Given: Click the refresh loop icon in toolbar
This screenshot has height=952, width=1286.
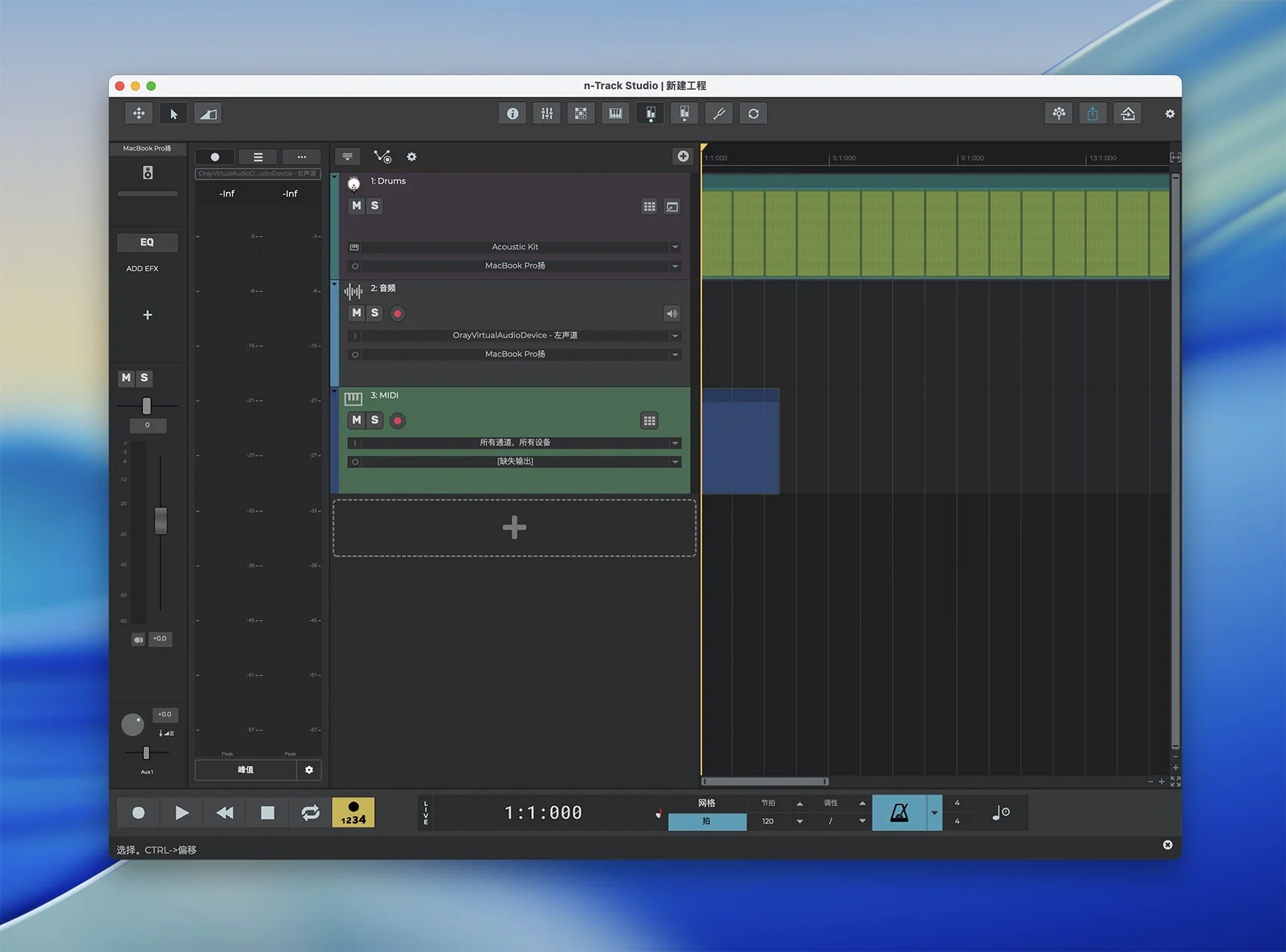Looking at the screenshot, I should point(753,113).
